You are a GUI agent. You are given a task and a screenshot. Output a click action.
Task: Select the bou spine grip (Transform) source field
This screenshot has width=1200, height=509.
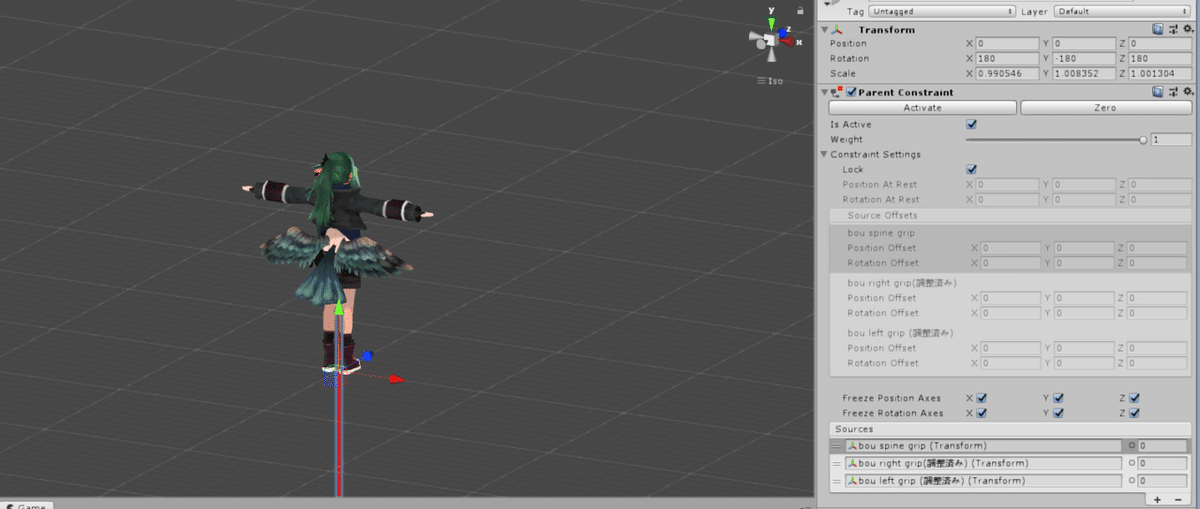click(x=983, y=446)
